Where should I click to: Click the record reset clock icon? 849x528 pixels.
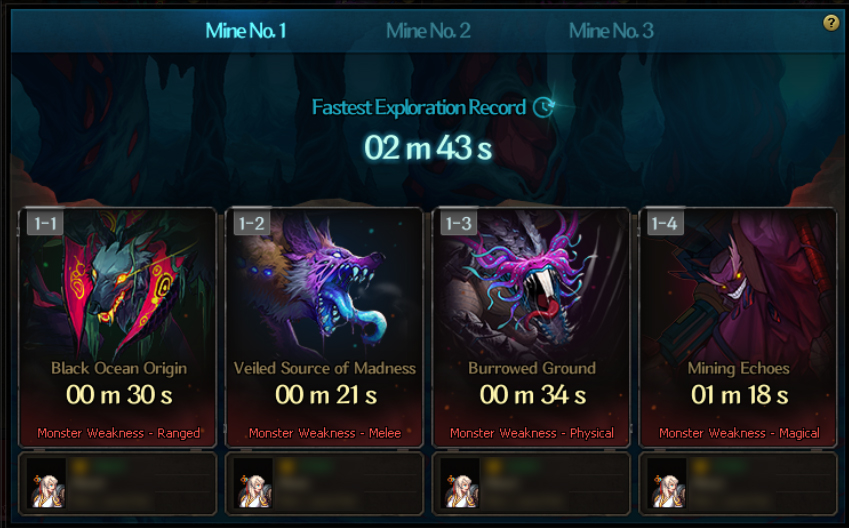[543, 107]
